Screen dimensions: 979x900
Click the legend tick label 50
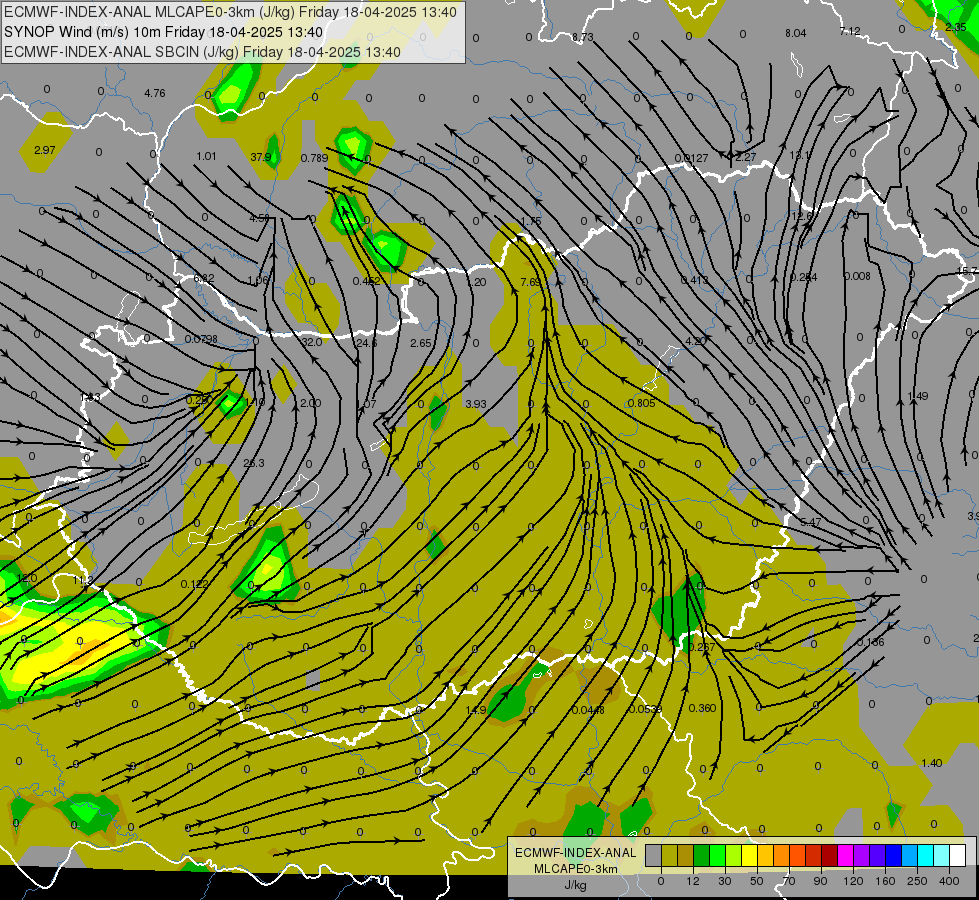[757, 881]
